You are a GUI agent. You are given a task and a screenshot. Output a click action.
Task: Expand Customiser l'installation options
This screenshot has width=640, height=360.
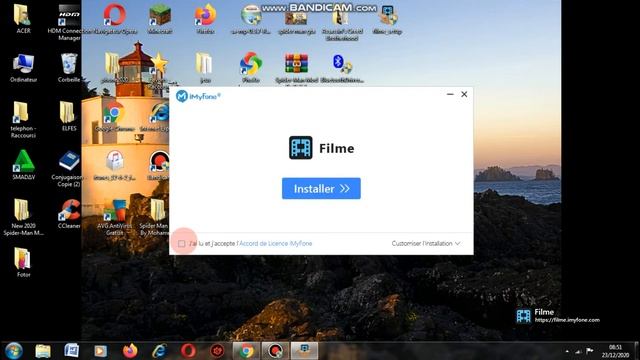click(426, 244)
